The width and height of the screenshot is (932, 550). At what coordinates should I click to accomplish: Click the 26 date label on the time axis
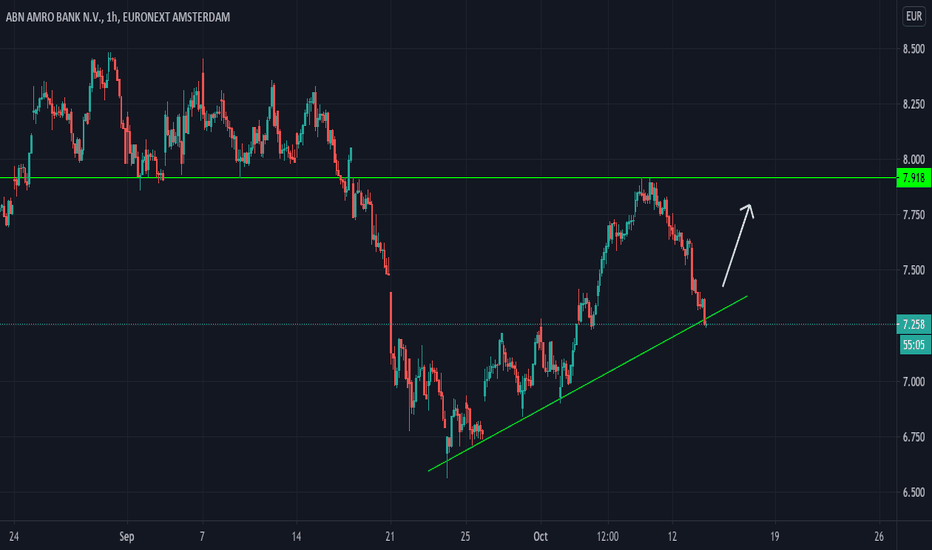tap(879, 536)
